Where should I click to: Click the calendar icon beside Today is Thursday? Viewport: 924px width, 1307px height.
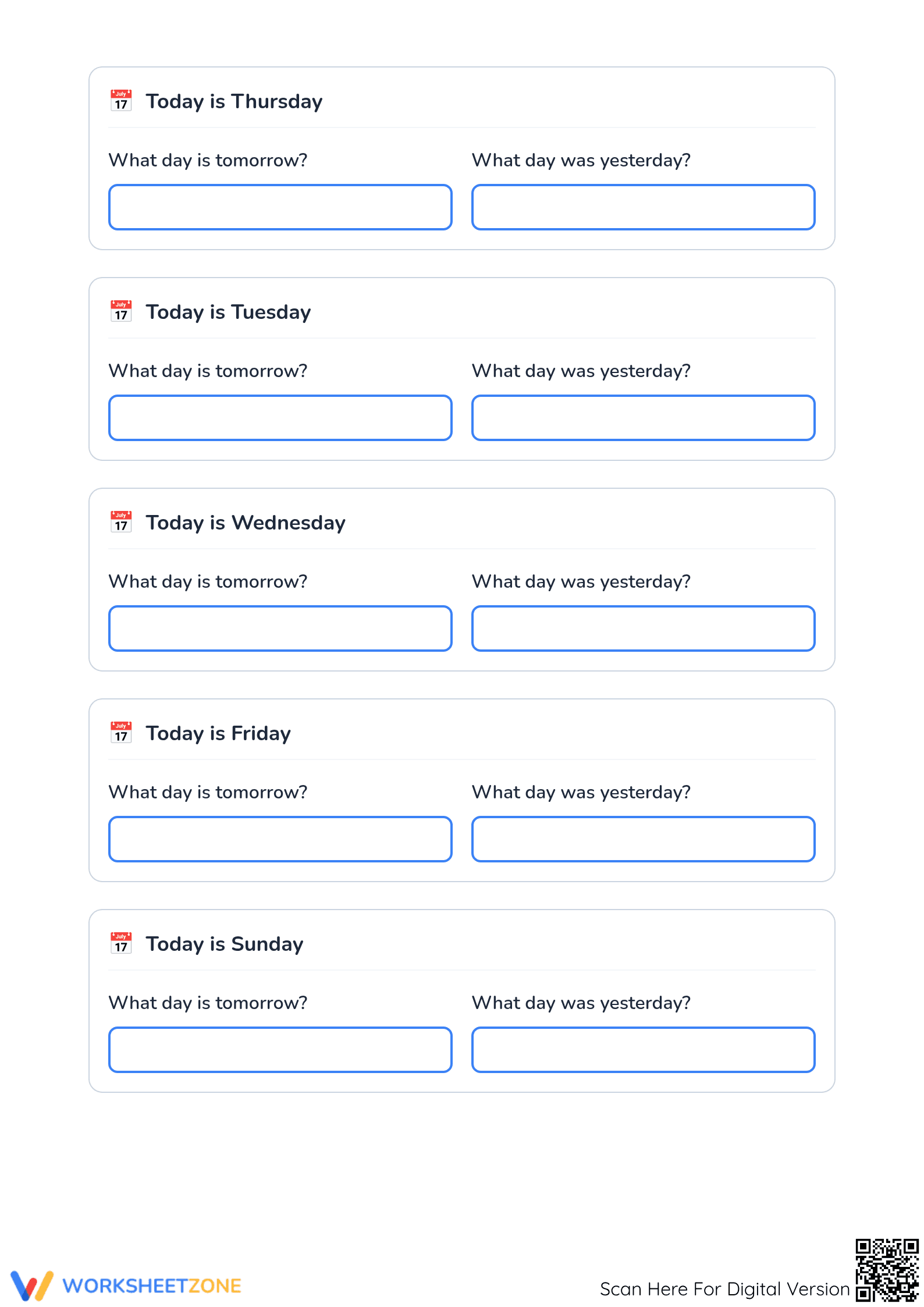(x=121, y=101)
